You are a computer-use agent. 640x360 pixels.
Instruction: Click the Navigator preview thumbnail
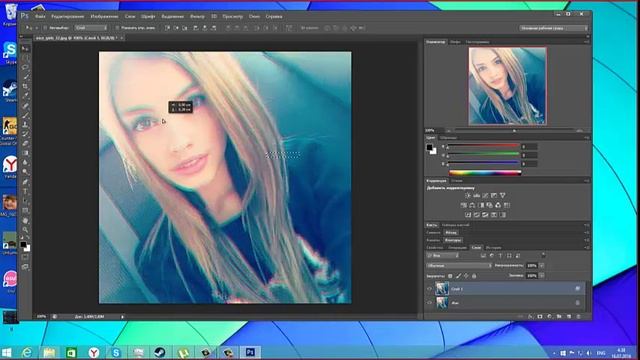click(507, 86)
